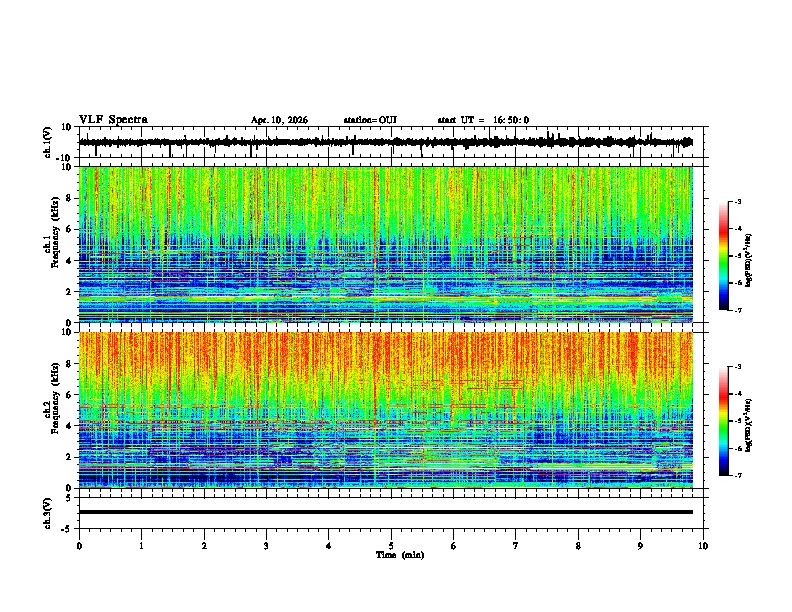The image size is (792, 612).
Task: Click the ch.2 spectrogram color scale bar
Action: tap(723, 421)
